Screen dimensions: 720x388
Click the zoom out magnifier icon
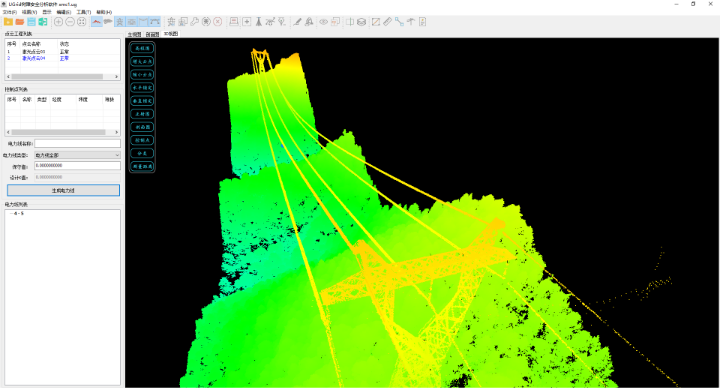tap(70, 22)
